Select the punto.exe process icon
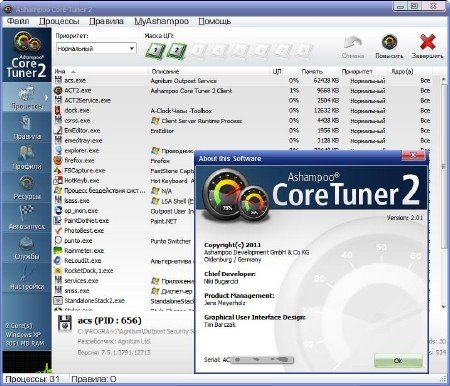The image size is (450, 386). [x=58, y=241]
